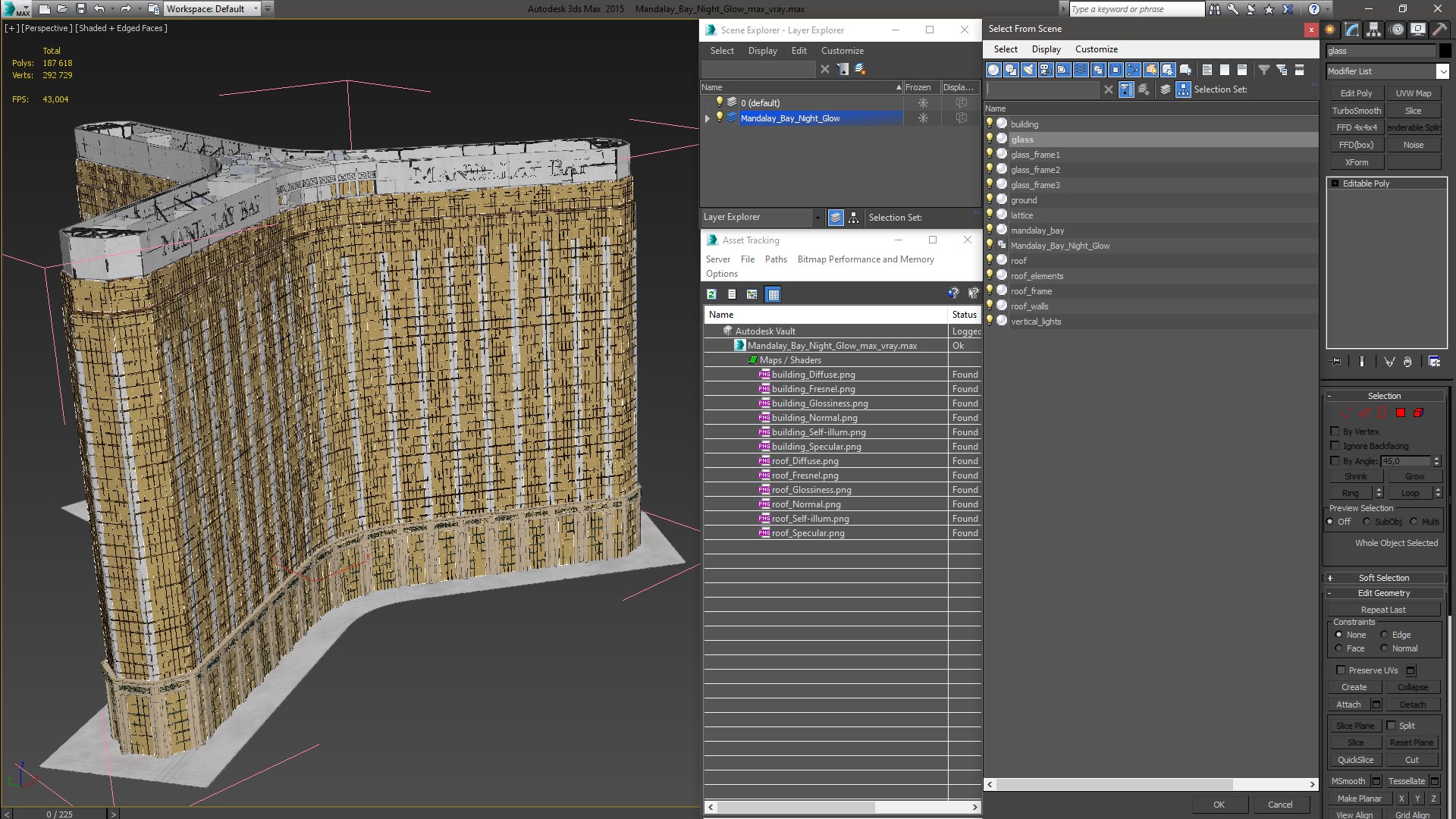This screenshot has width=1456, height=819.
Task: Select Border sub-object level icon
Action: (1382, 413)
